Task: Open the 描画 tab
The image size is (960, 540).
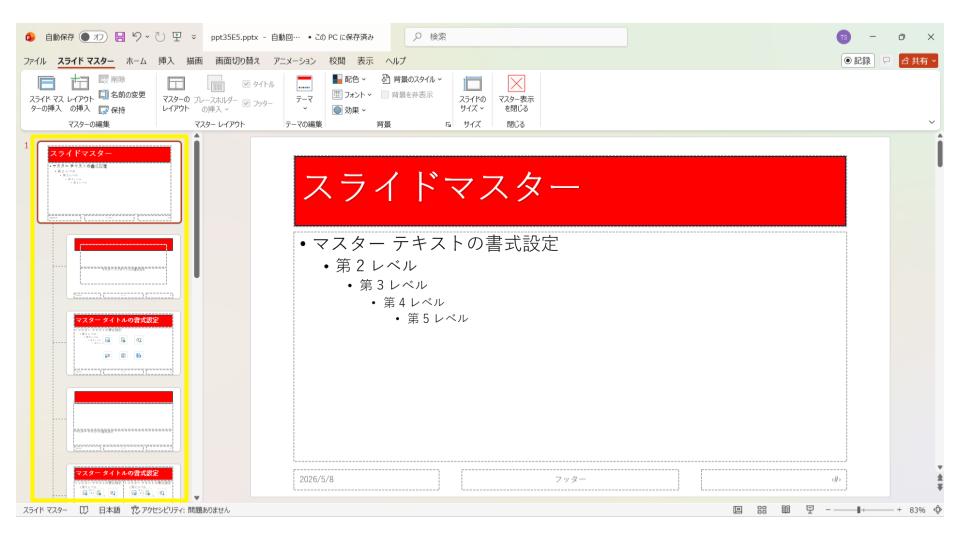Action: 195,61
